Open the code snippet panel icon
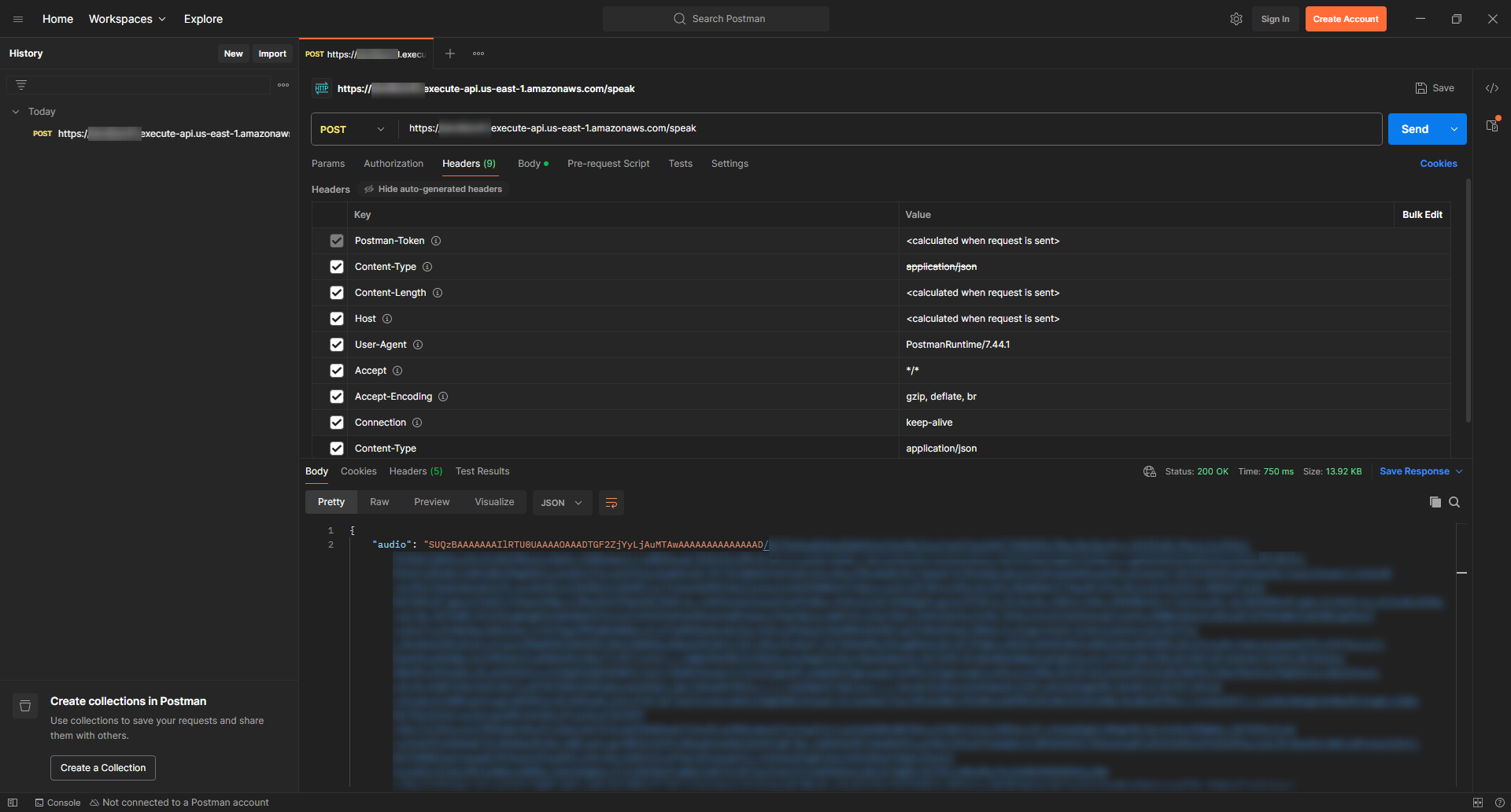Viewport: 1511px width, 812px height. coord(1492,88)
